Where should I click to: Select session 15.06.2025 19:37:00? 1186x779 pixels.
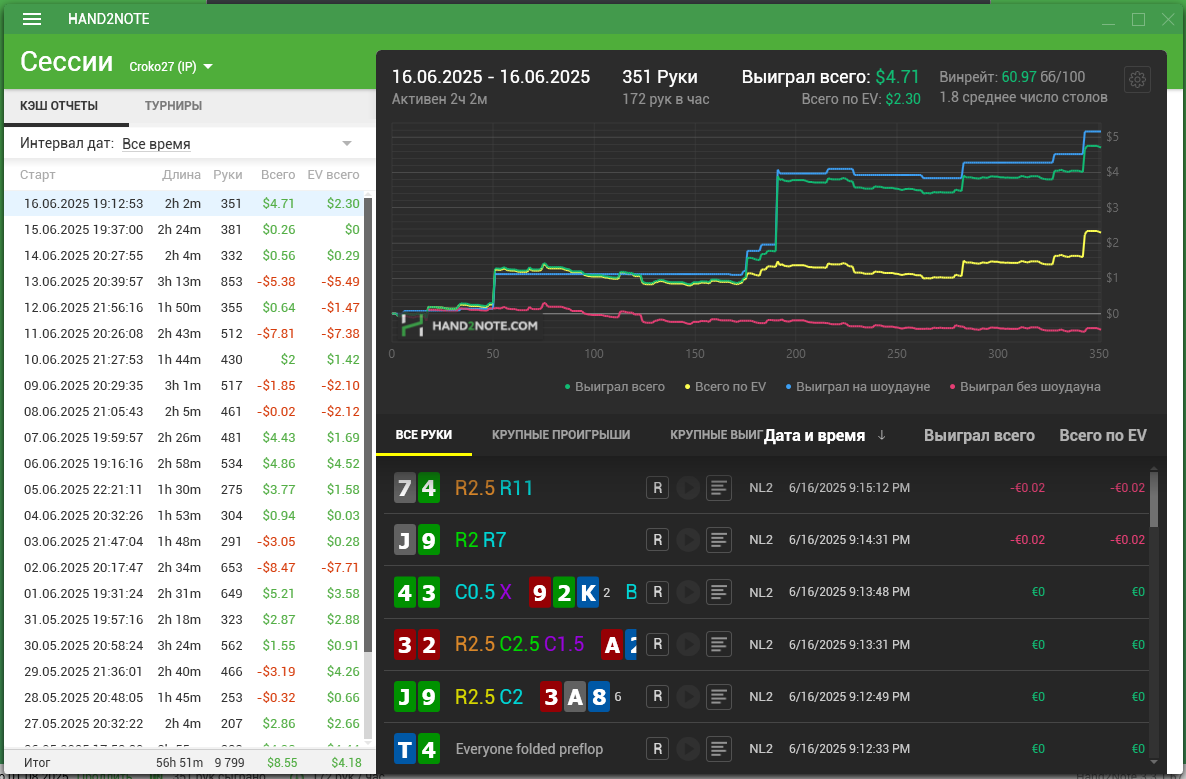point(184,229)
